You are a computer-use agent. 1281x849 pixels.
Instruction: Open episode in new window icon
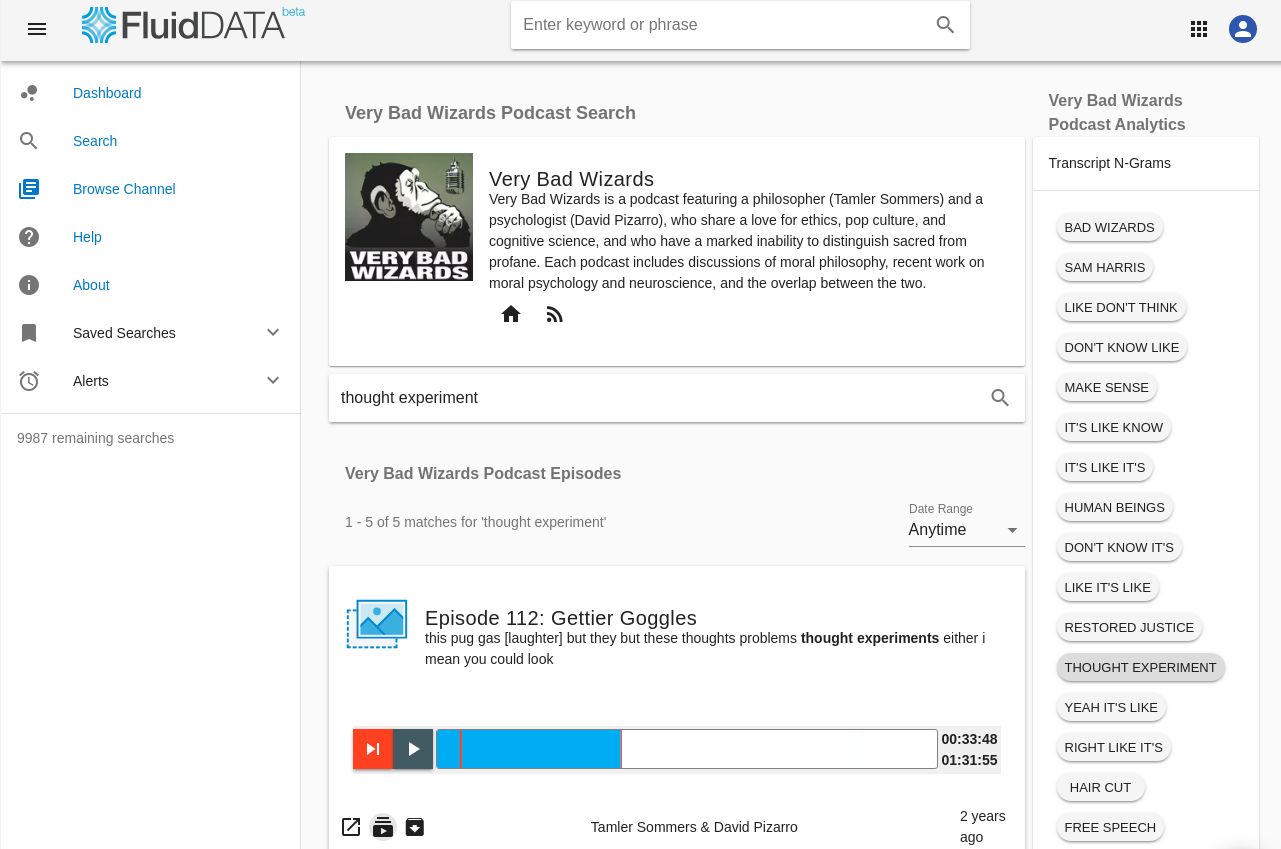[351, 827]
